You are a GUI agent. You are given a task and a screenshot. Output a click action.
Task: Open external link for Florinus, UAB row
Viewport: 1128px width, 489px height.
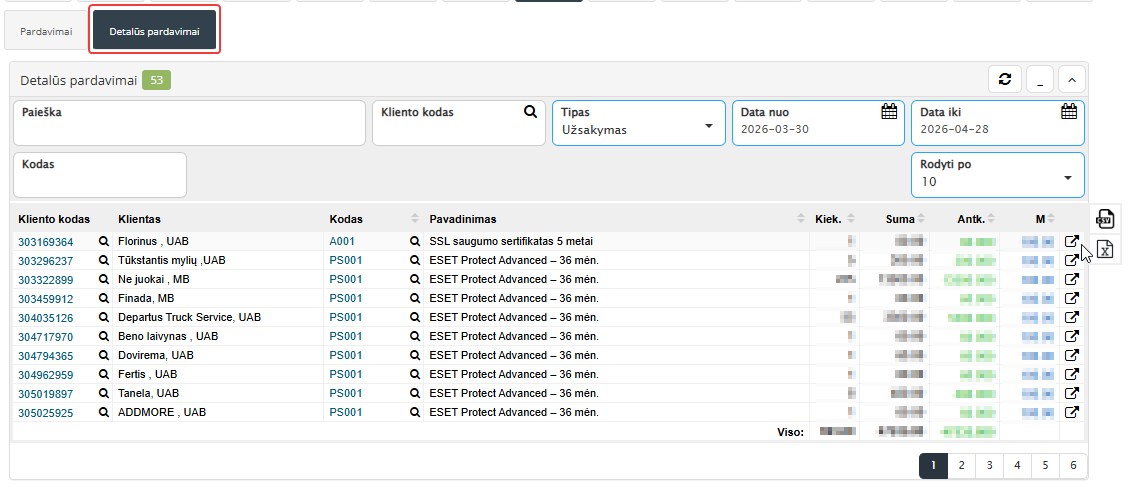coord(1072,242)
